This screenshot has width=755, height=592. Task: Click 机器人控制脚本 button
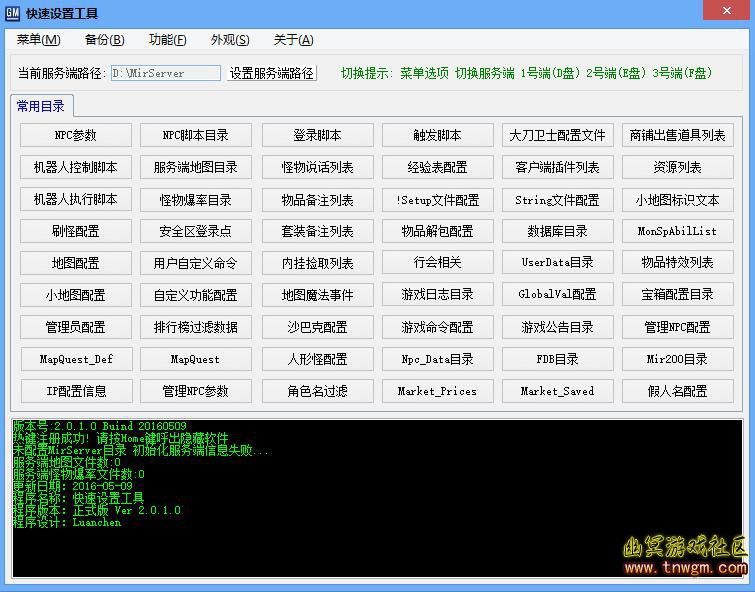pyautogui.click(x=76, y=167)
